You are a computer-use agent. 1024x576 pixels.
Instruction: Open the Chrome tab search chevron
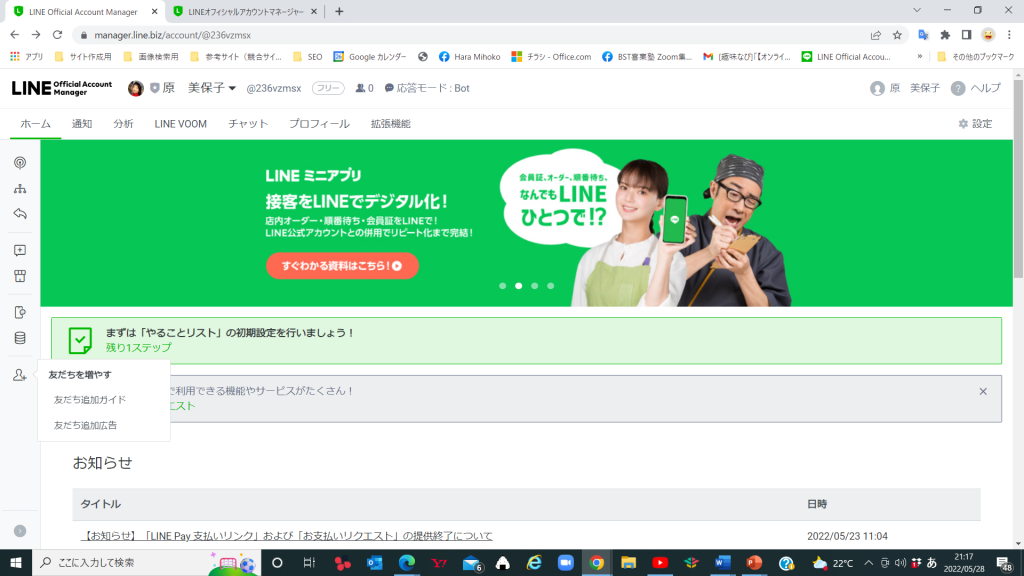pyautogui.click(x=917, y=10)
